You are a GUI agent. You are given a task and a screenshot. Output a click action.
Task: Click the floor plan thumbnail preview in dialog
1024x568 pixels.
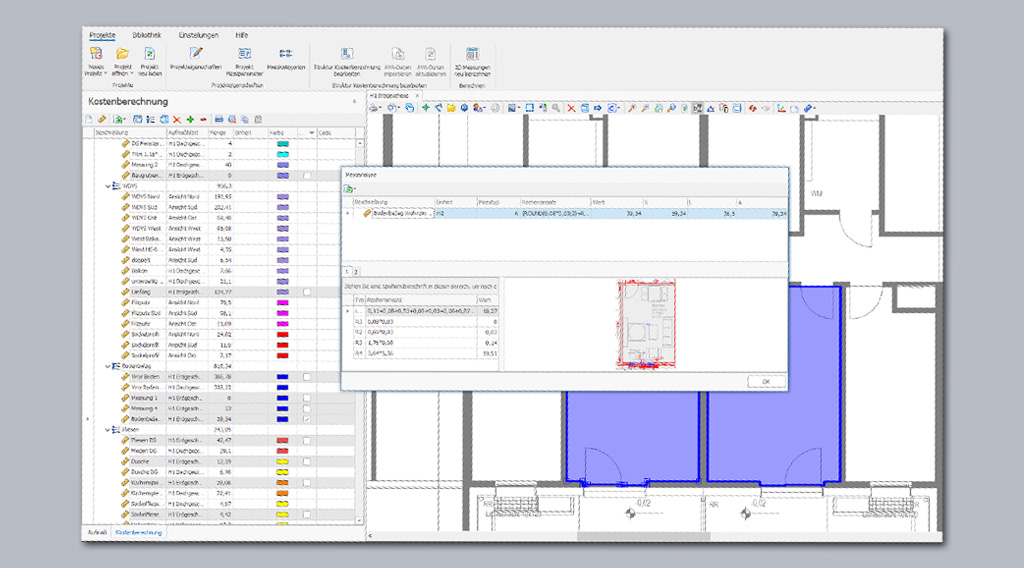(645, 325)
